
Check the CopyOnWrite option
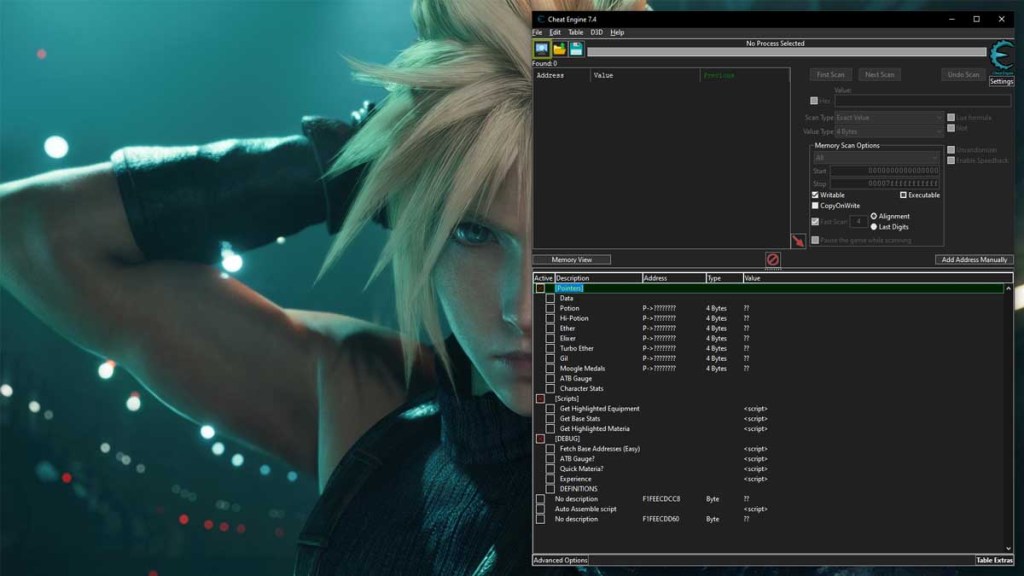815,205
